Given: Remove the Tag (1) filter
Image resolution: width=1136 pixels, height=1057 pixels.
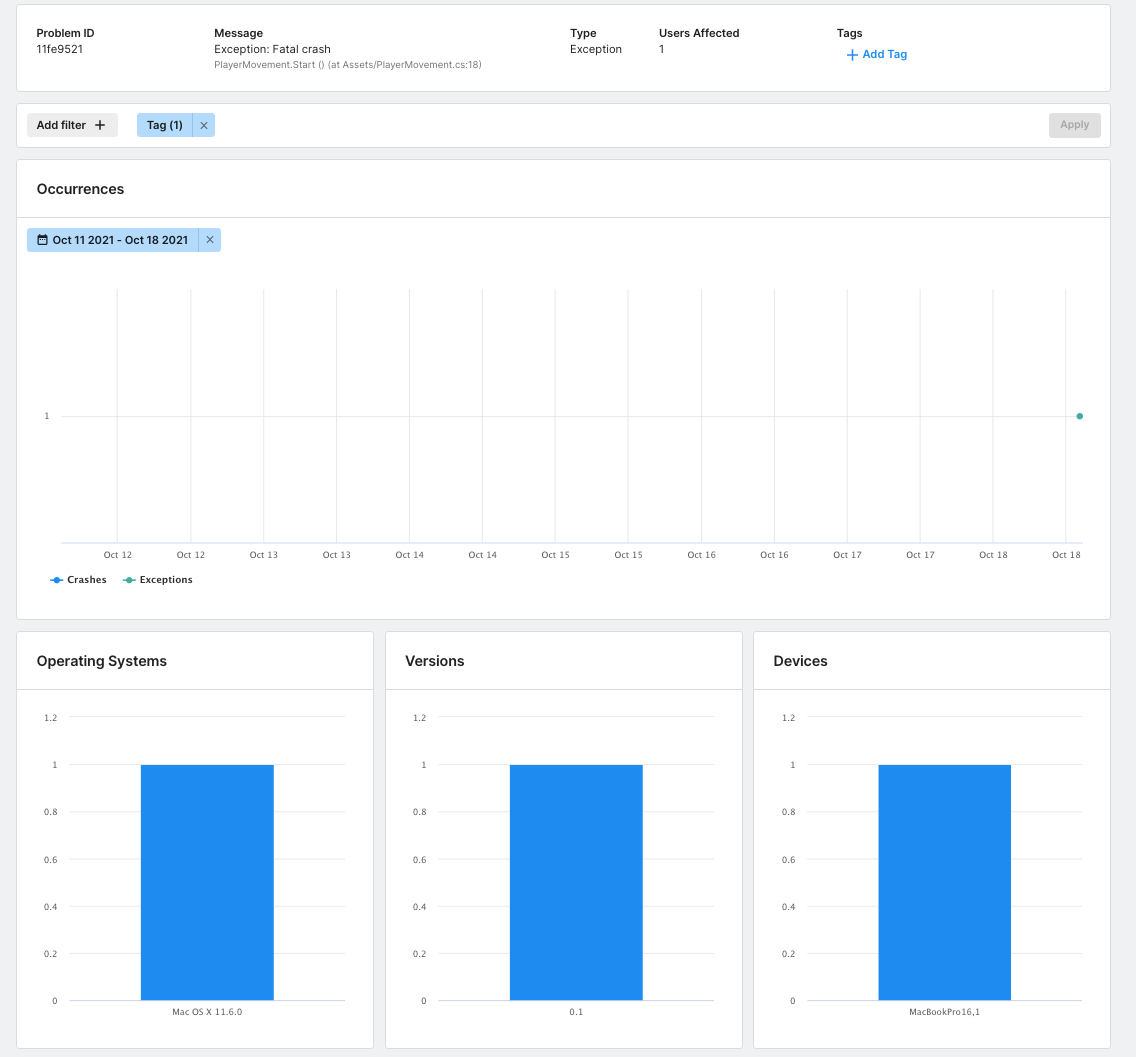Looking at the screenshot, I should [204, 125].
